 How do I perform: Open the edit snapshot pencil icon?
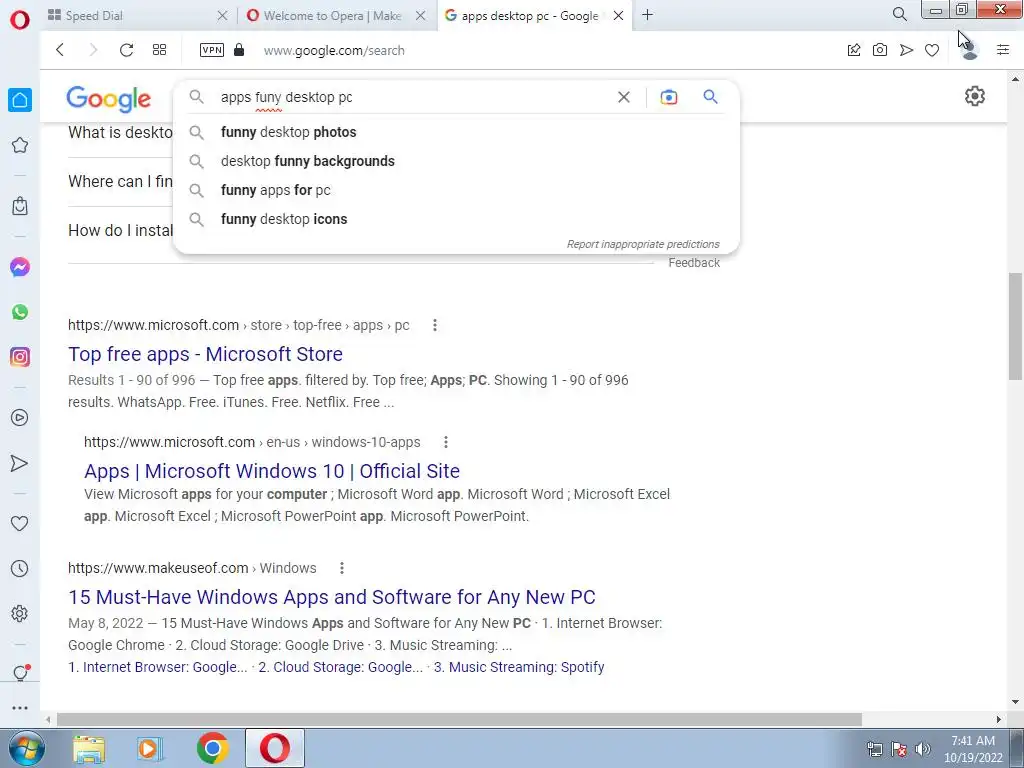pos(854,50)
